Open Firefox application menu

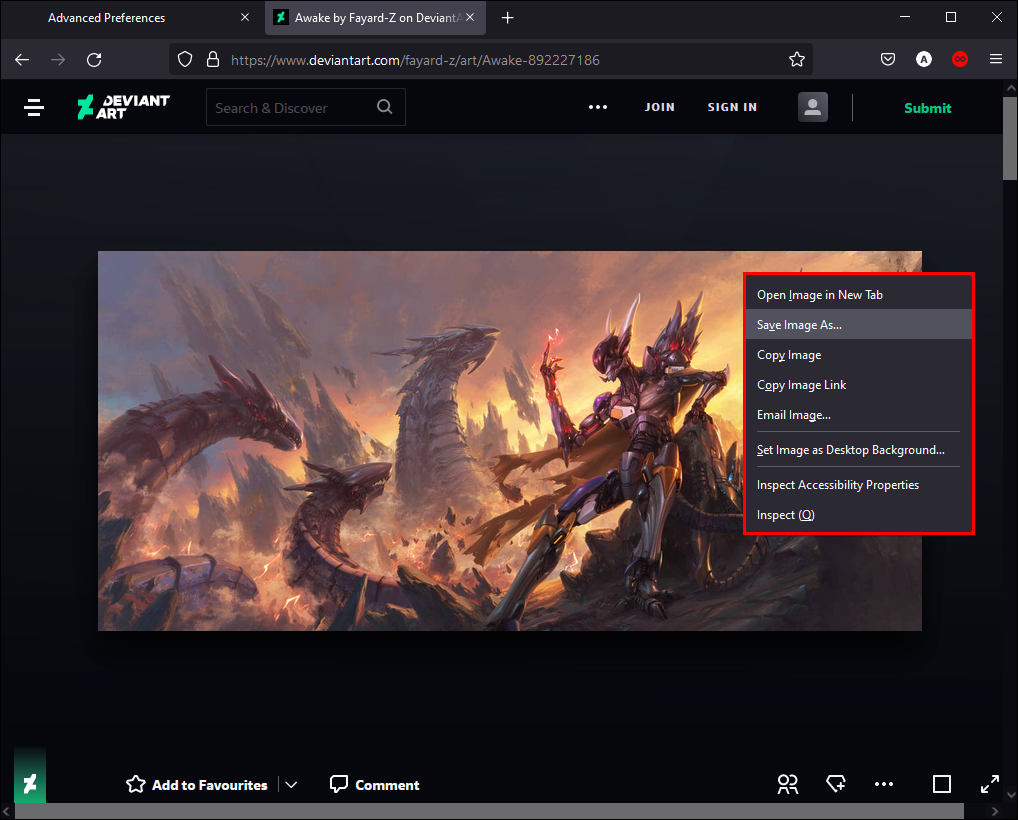(996, 60)
